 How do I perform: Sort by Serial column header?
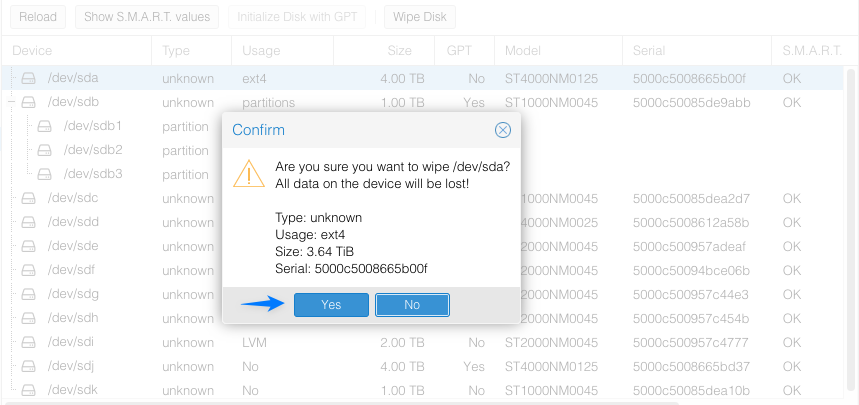pos(697,51)
